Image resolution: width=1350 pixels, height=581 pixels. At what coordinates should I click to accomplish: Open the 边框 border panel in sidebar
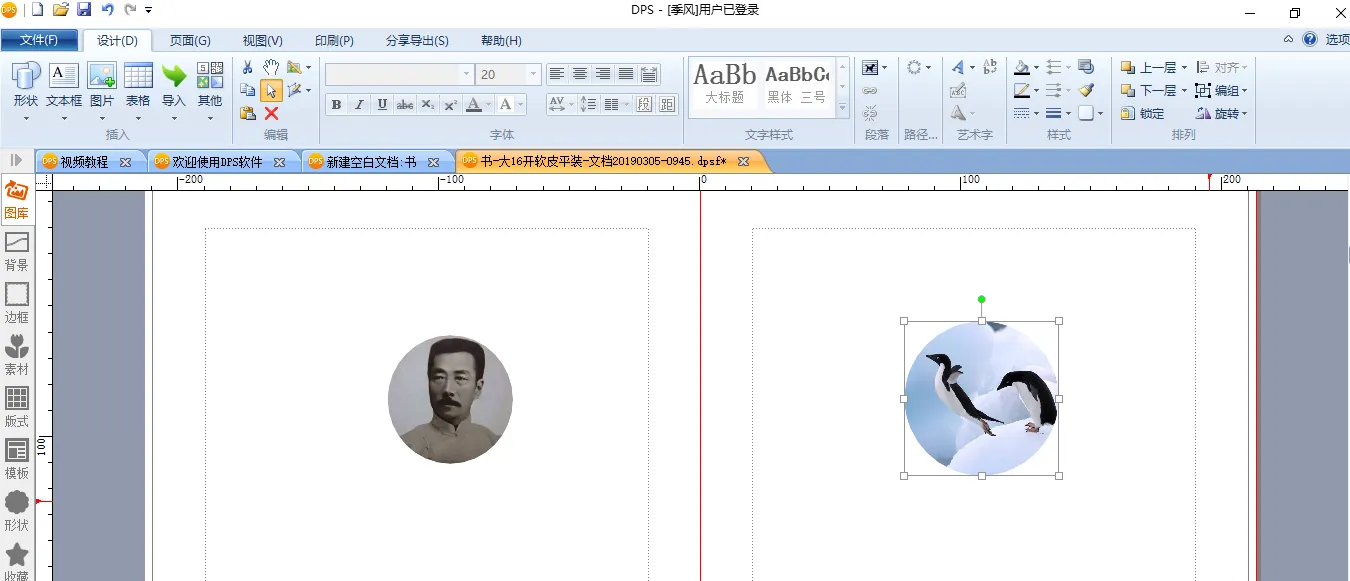[x=17, y=302]
